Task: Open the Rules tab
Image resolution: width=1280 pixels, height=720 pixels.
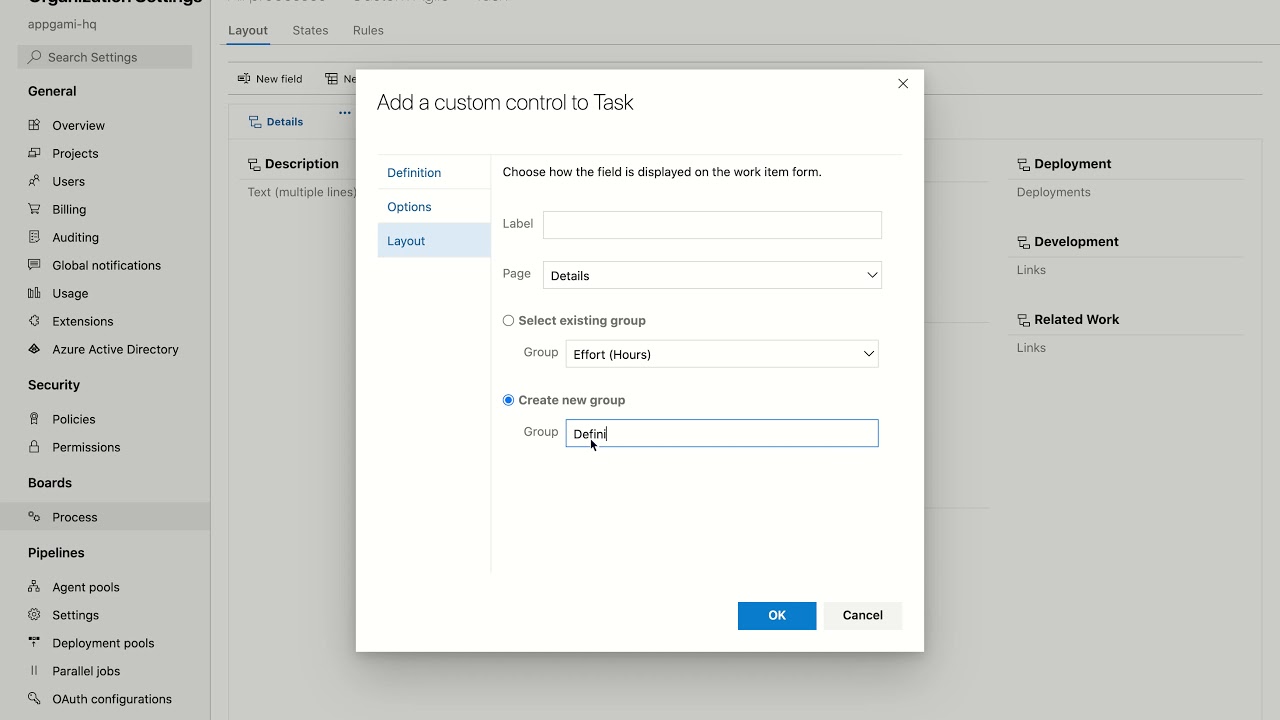Action: [368, 30]
